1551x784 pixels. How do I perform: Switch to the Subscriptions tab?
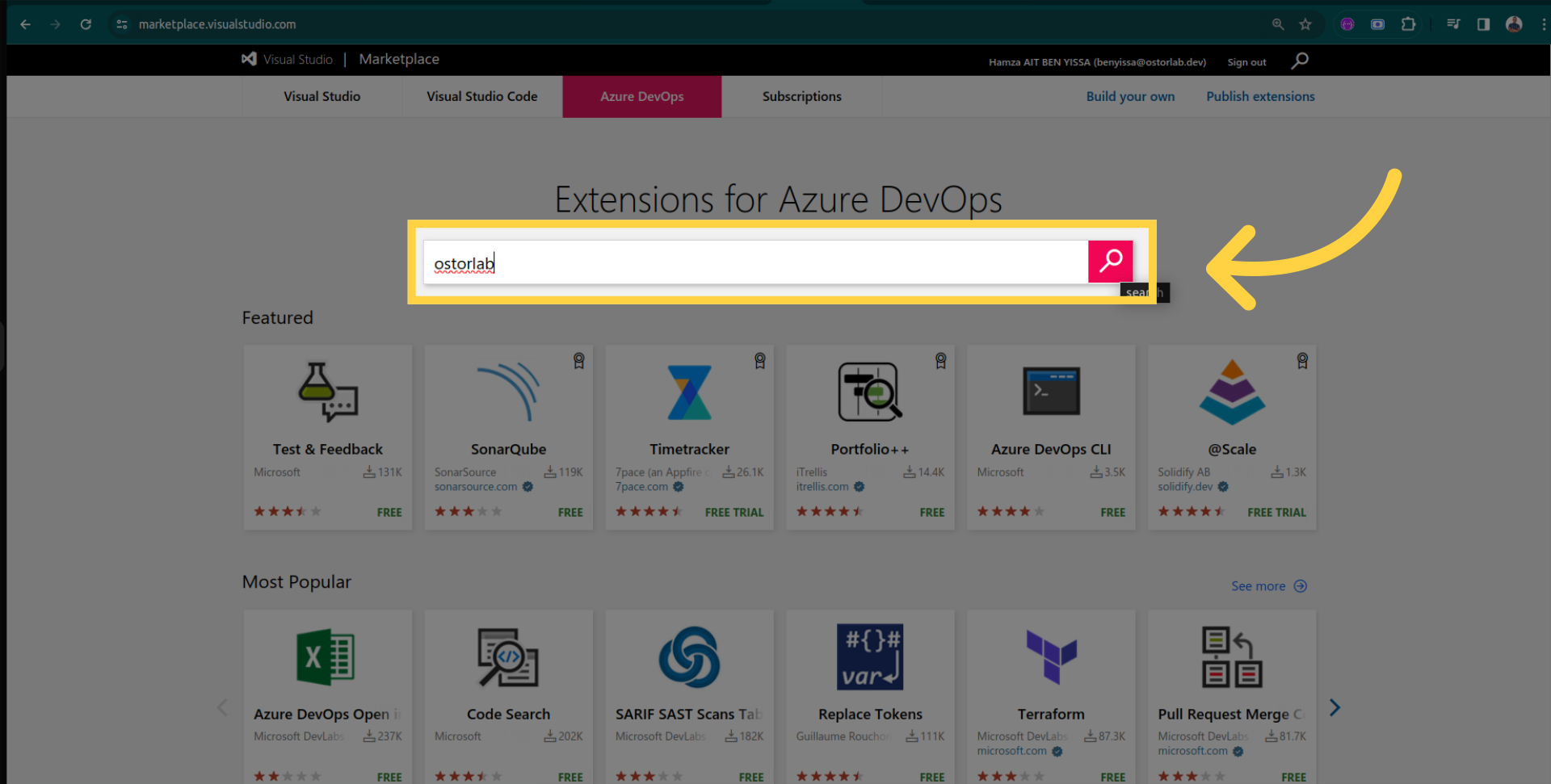801,97
